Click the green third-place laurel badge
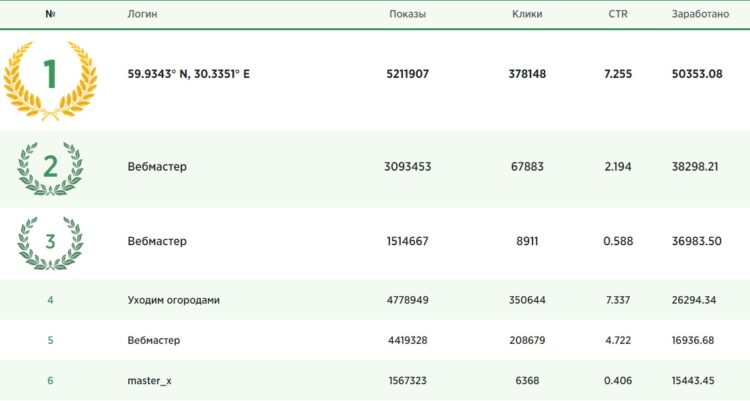Viewport: 750px width, 401px height. click(50, 242)
